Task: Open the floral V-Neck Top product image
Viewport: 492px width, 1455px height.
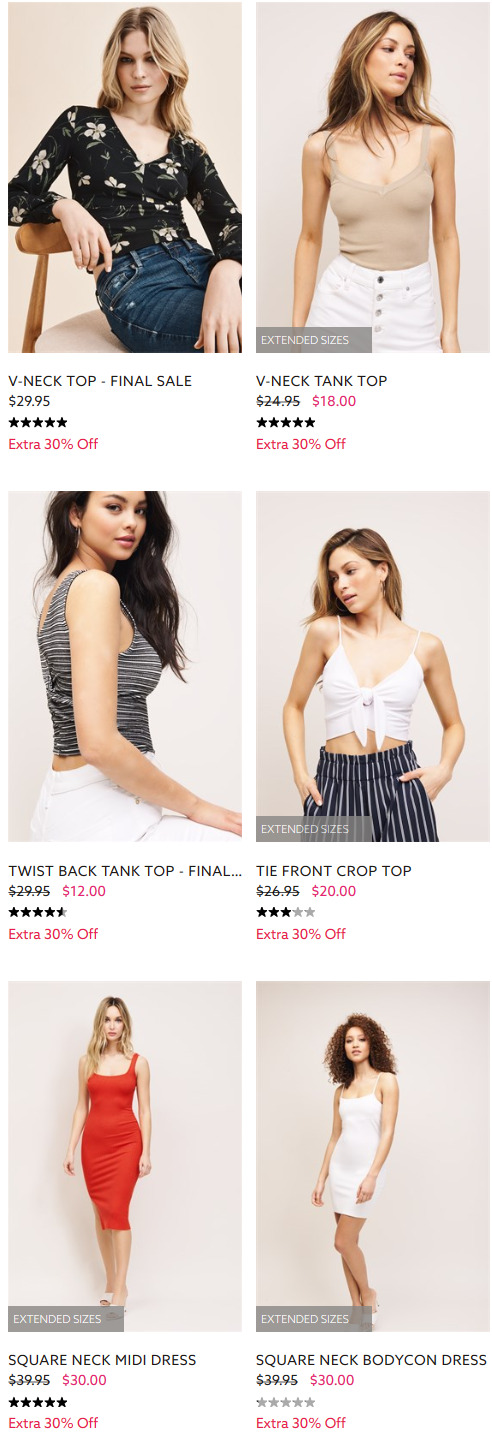Action: click(x=125, y=177)
